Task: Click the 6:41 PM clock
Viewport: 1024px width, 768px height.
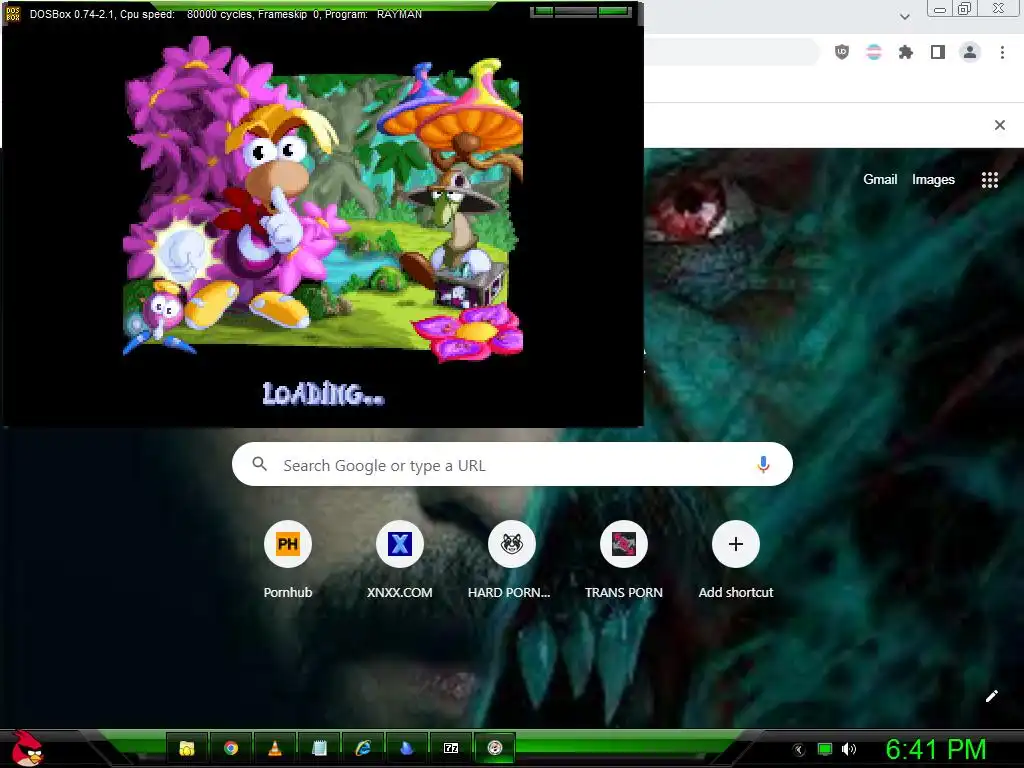Action: click(x=936, y=749)
